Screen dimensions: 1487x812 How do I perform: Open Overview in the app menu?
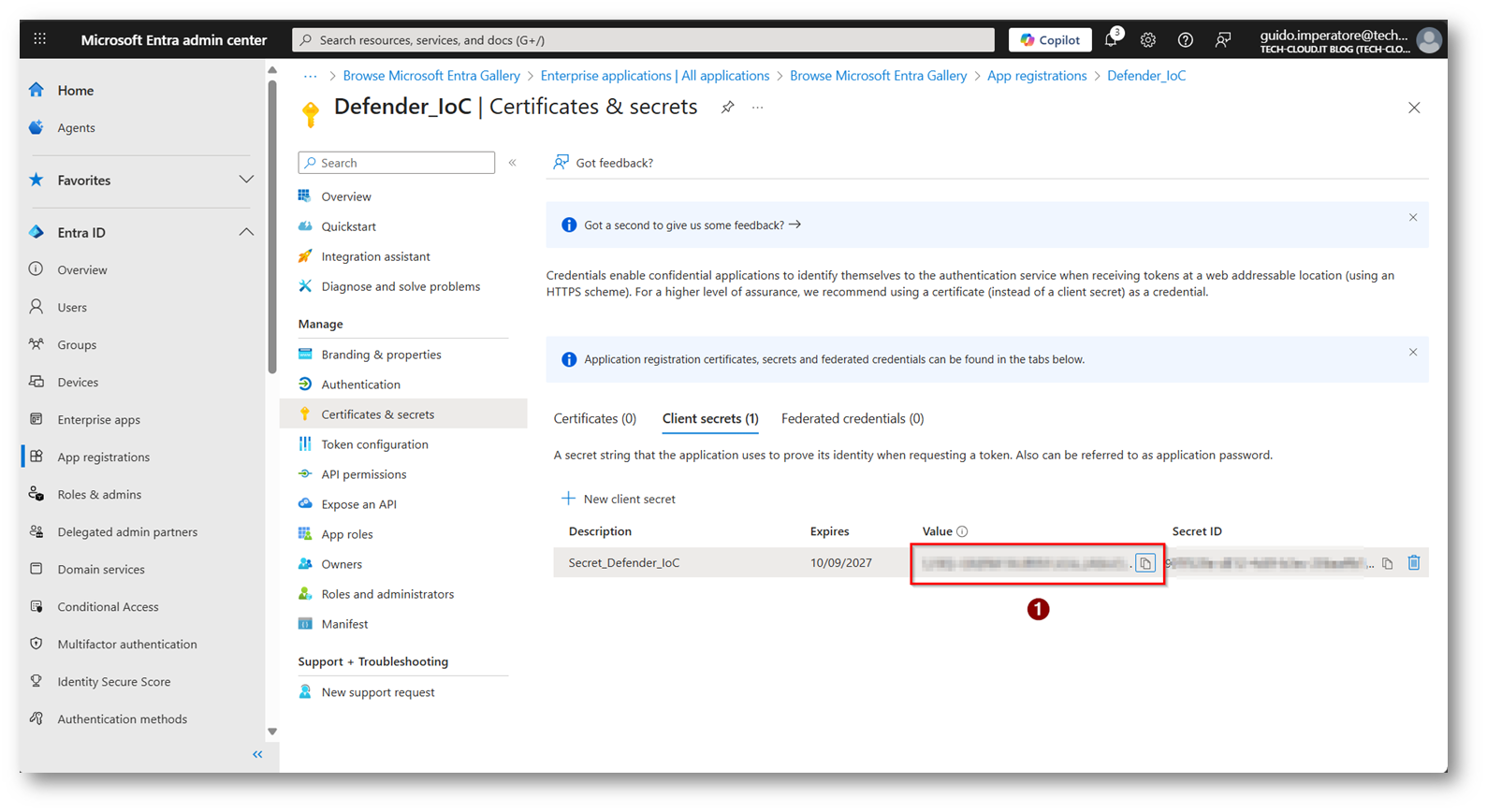coord(346,196)
